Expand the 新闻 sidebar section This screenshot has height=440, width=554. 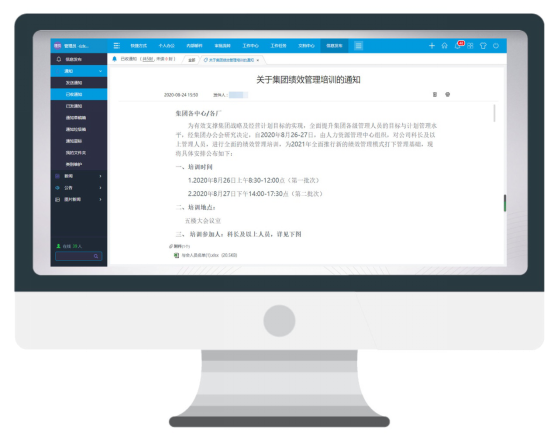click(x=79, y=176)
